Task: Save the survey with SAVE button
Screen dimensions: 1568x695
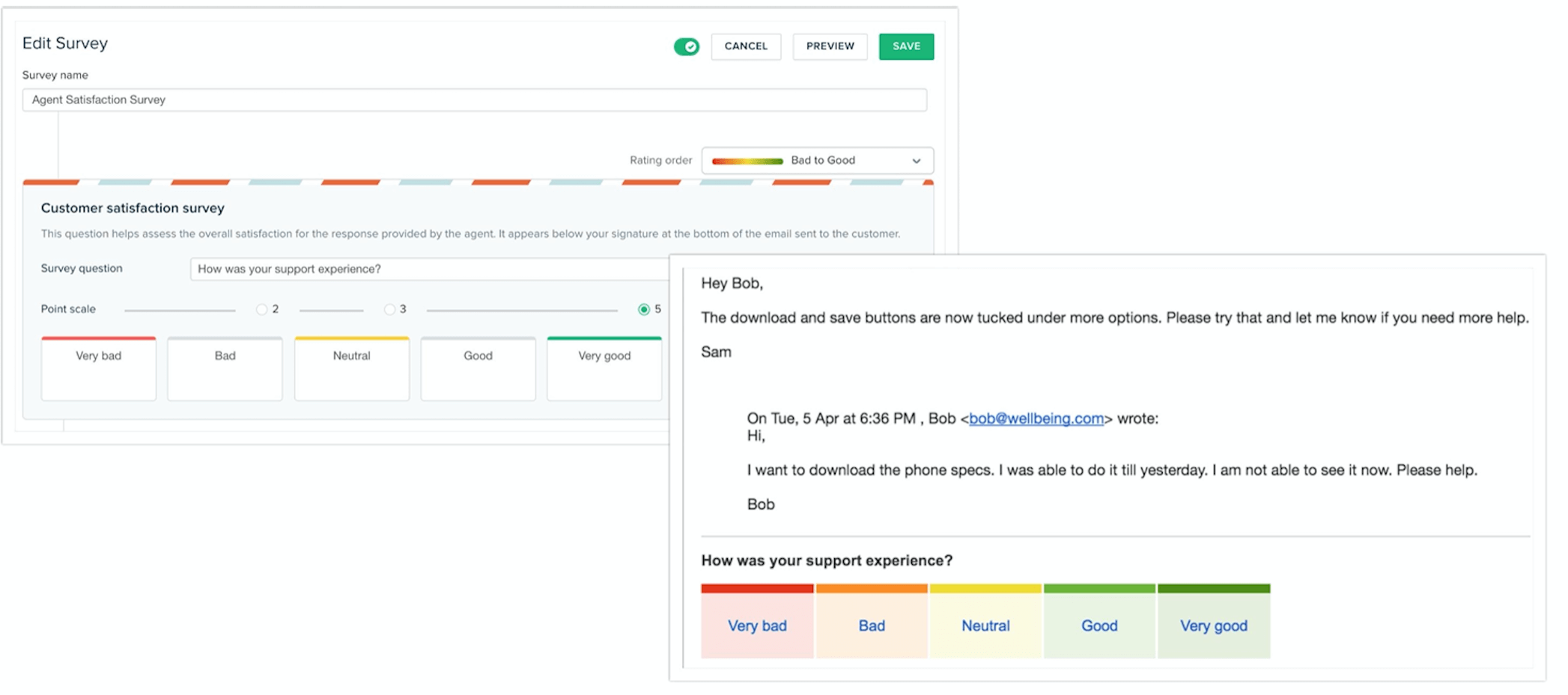Action: 906,46
